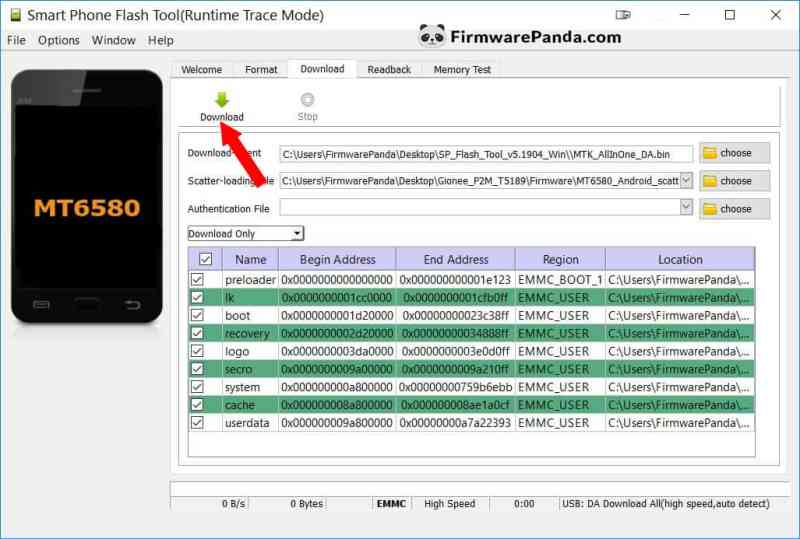Viewport: 800px width, 539px height.
Task: Click the Authentication File choose folder icon
Action: coord(710,209)
